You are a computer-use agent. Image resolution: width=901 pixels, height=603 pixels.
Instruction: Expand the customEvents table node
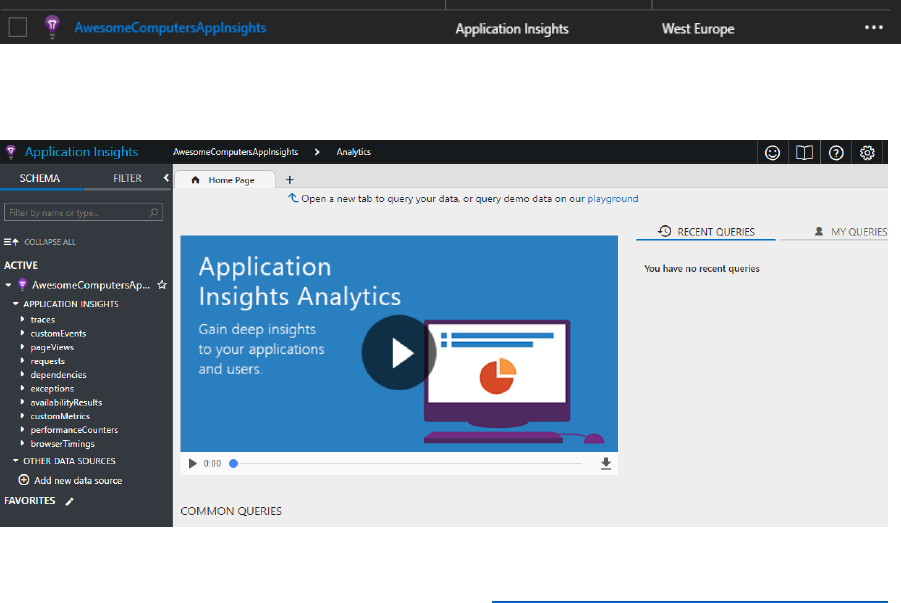pos(22,334)
